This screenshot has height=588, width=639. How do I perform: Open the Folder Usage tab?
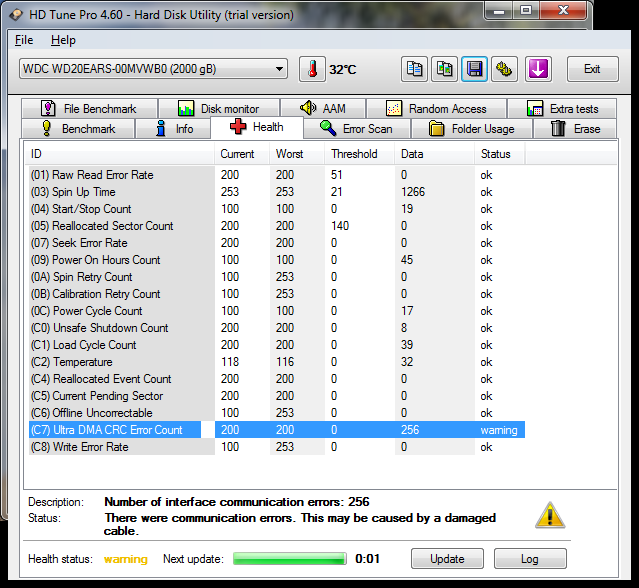click(472, 129)
